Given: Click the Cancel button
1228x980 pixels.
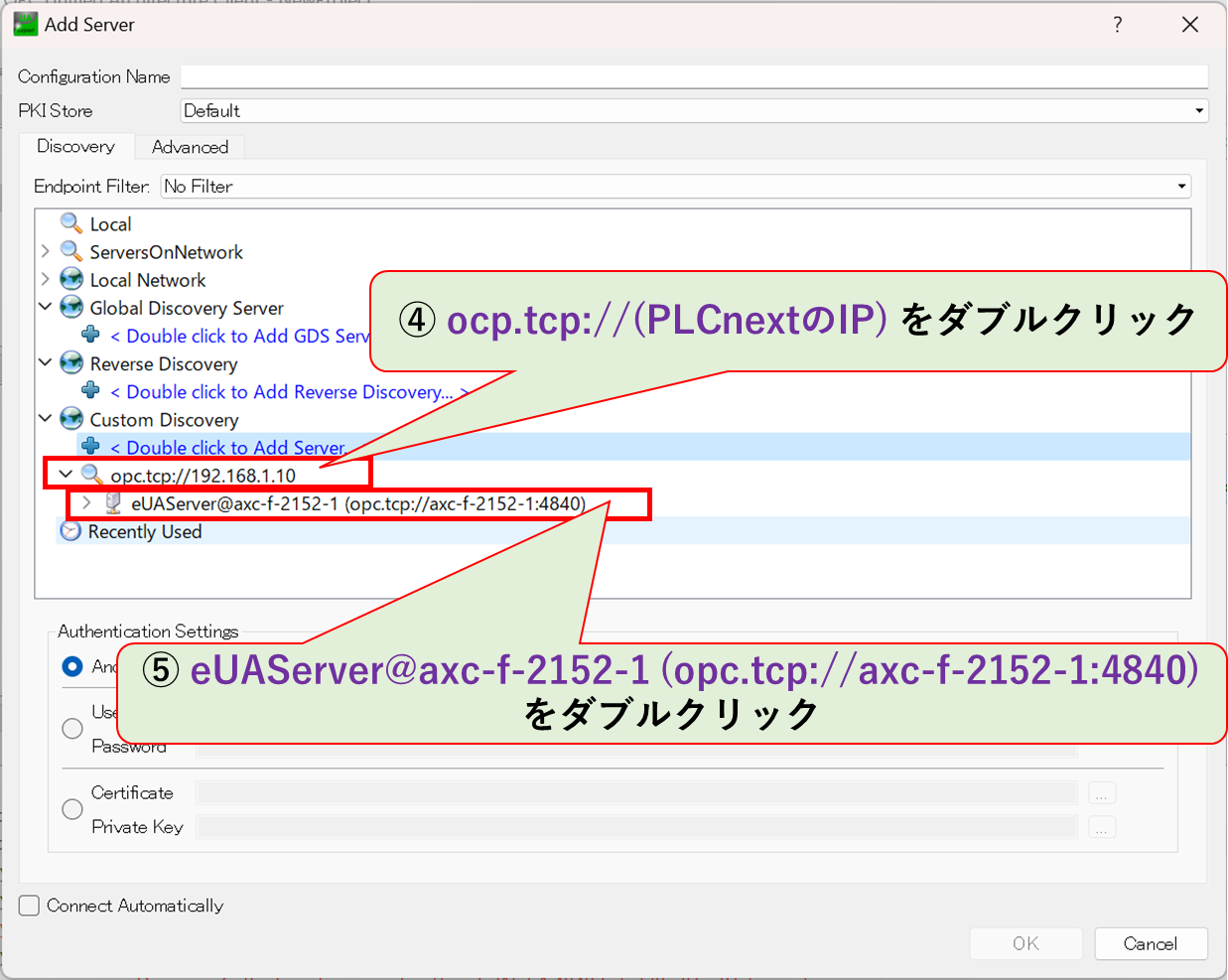Looking at the screenshot, I should click(1151, 943).
